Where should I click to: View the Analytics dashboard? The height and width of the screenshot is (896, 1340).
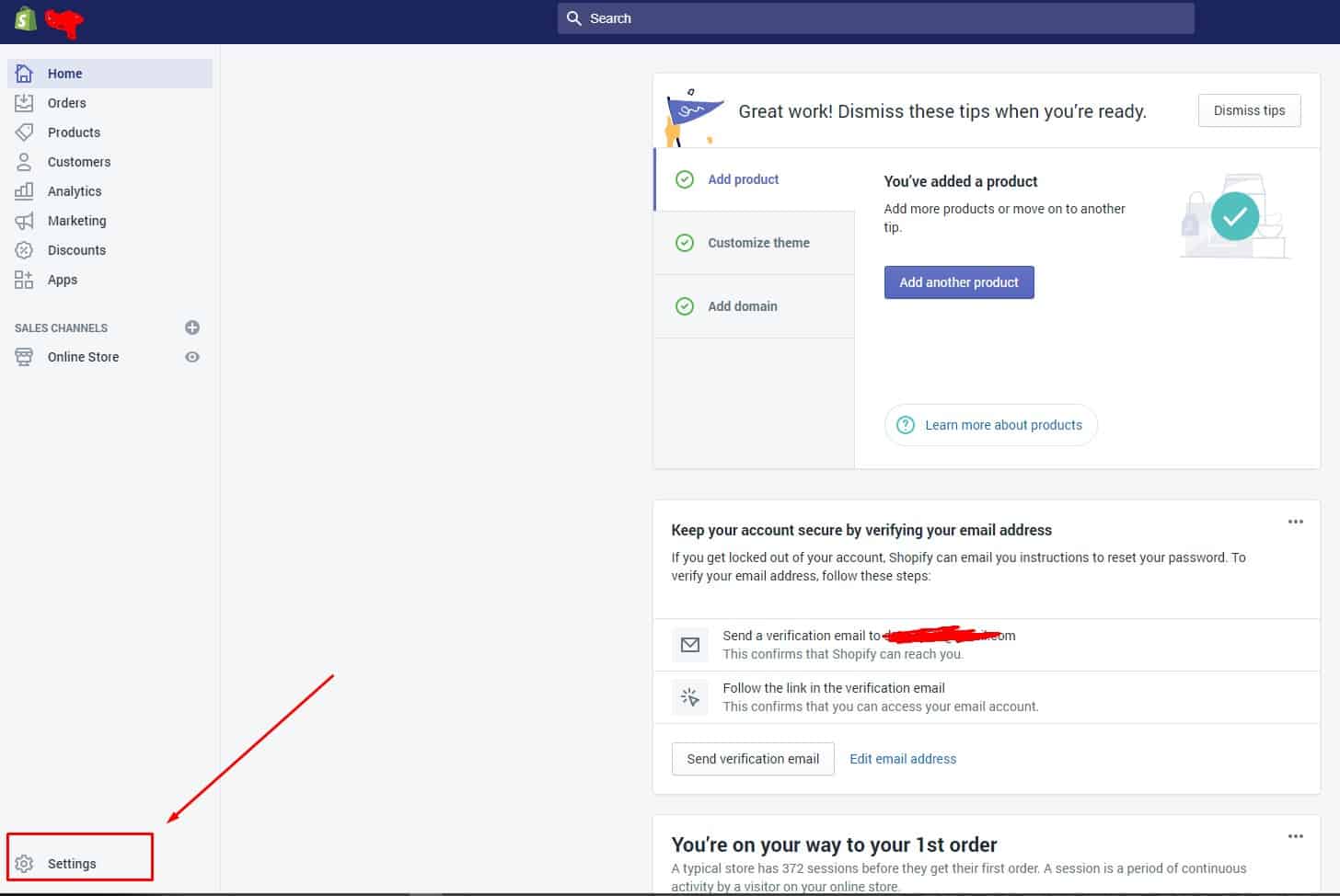tap(75, 190)
